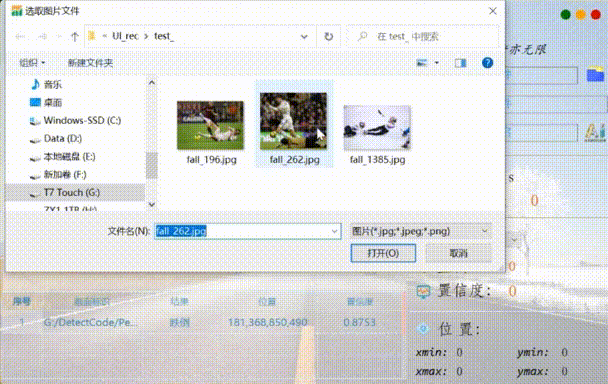This screenshot has height=384, width=608.
Task: Refresh the test_ folder listing
Action: pos(328,36)
